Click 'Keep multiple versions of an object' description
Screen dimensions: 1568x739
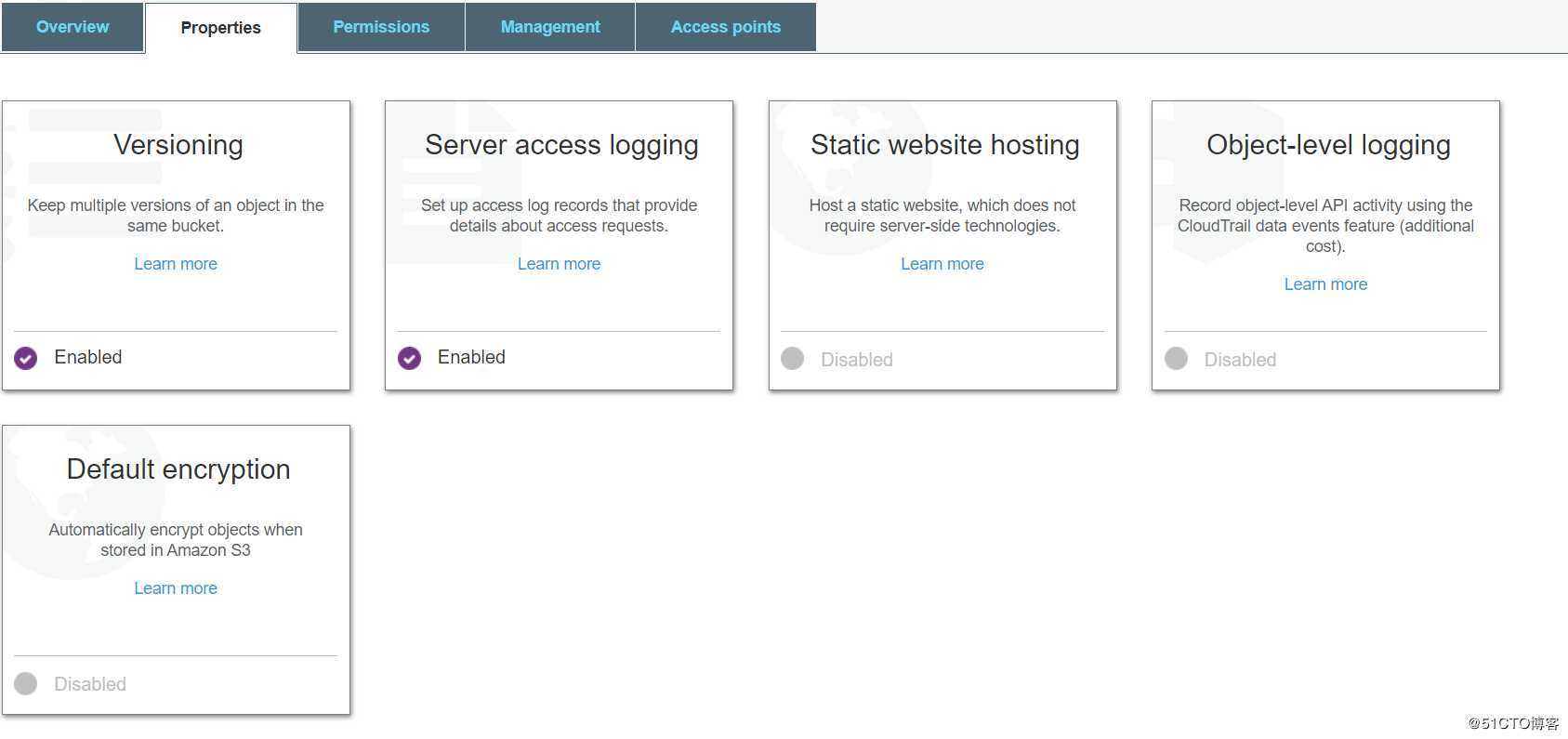pyautogui.click(x=176, y=216)
